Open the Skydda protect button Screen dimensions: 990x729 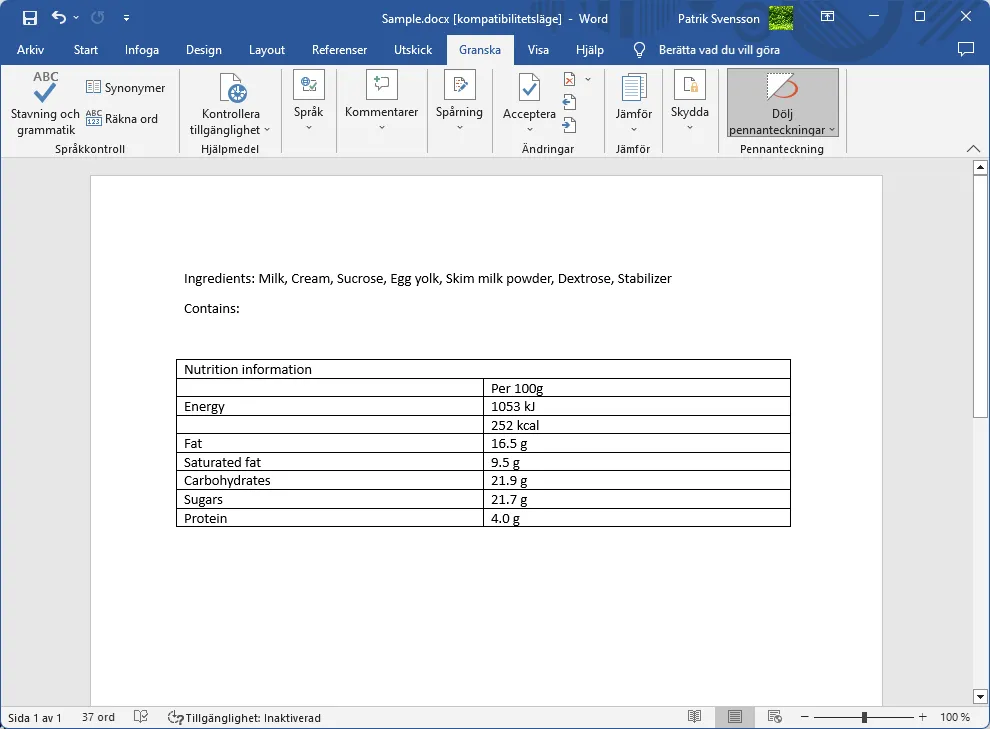[x=689, y=101]
